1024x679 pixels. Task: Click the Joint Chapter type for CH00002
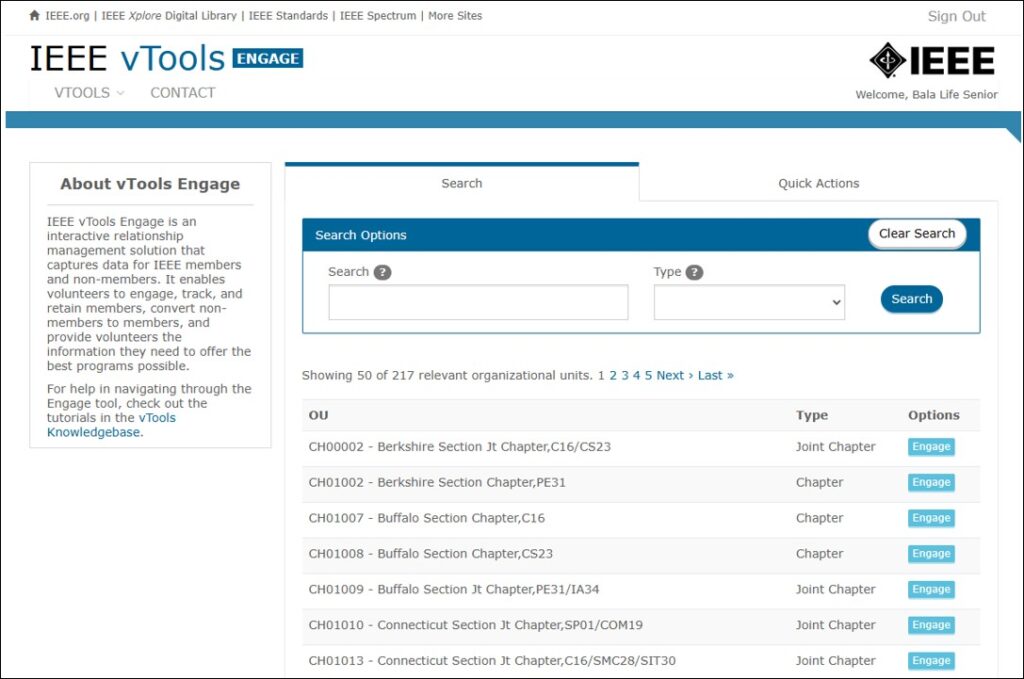click(835, 447)
